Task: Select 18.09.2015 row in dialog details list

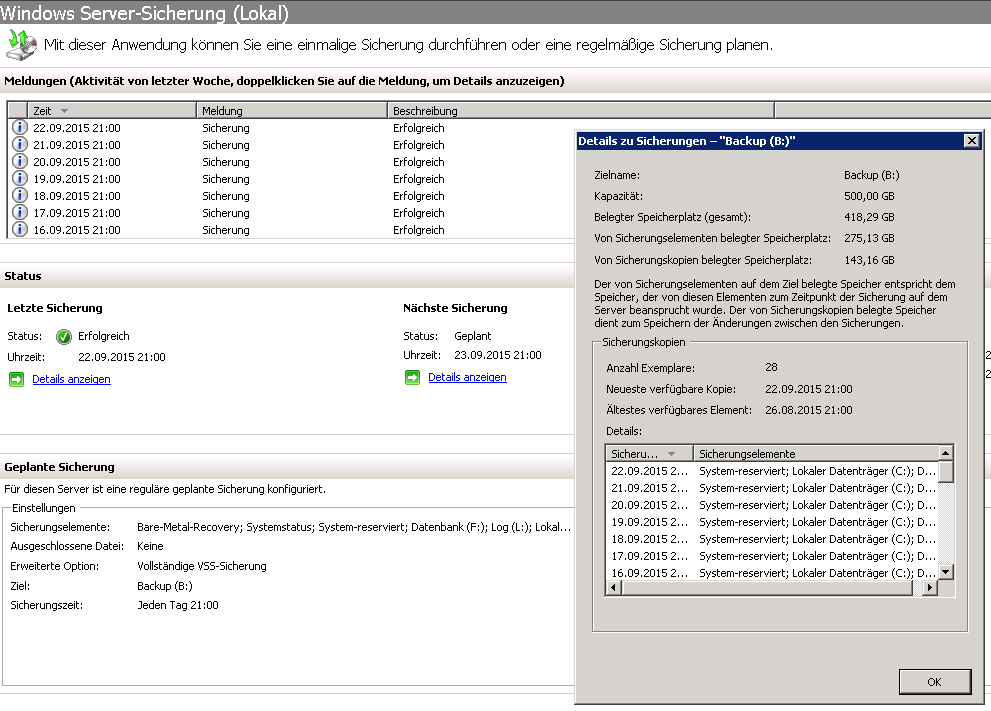Action: (x=772, y=539)
